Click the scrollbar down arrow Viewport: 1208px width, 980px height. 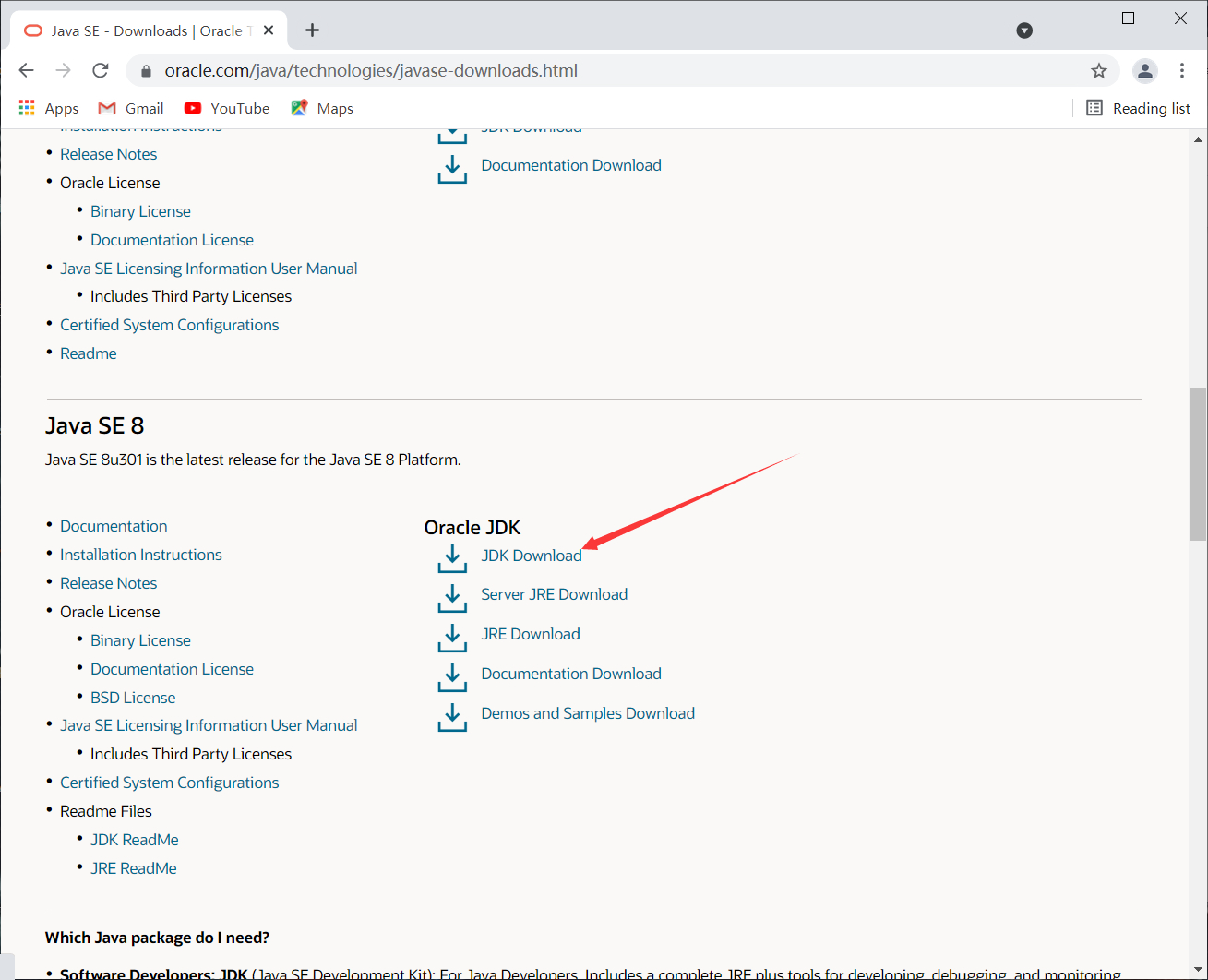coord(1198,969)
